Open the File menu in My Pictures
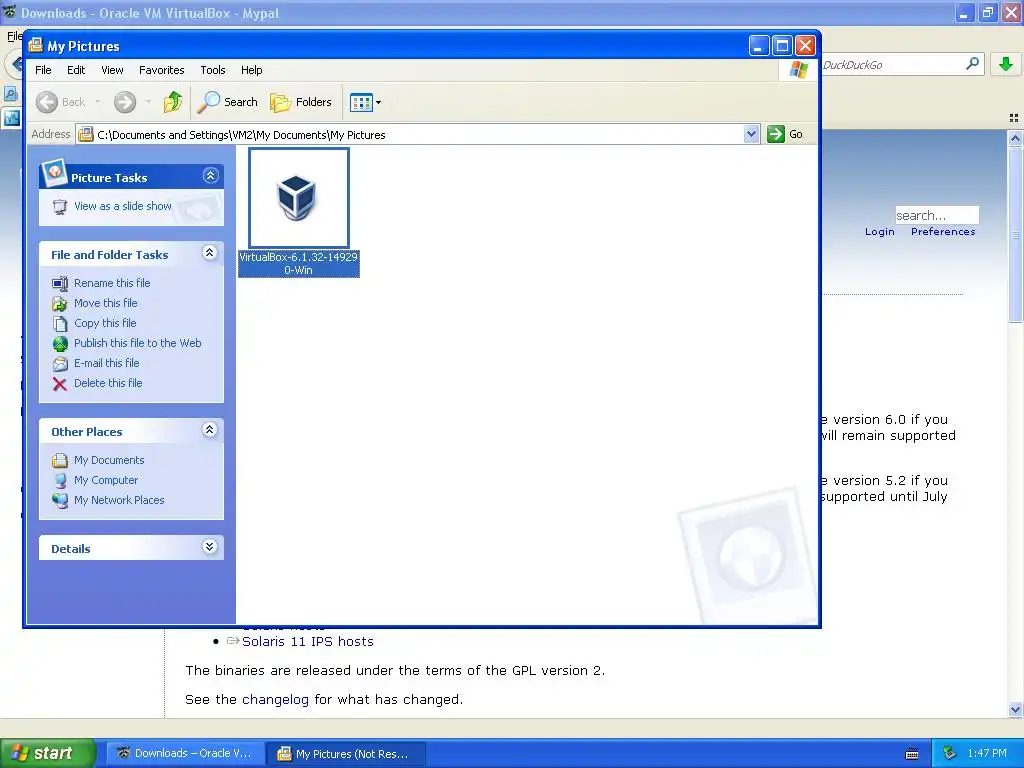Screen dimensions: 1024x768 click(43, 70)
